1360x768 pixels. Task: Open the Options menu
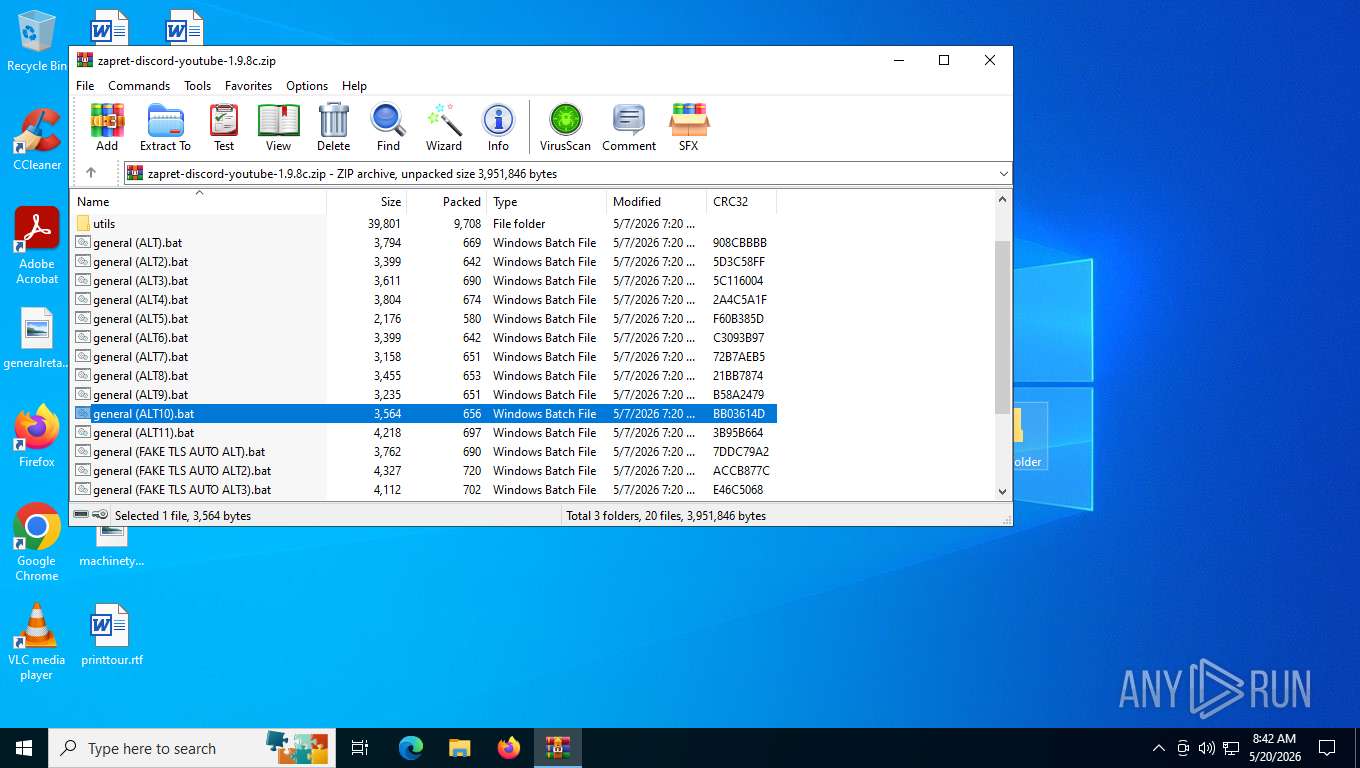pyautogui.click(x=307, y=86)
